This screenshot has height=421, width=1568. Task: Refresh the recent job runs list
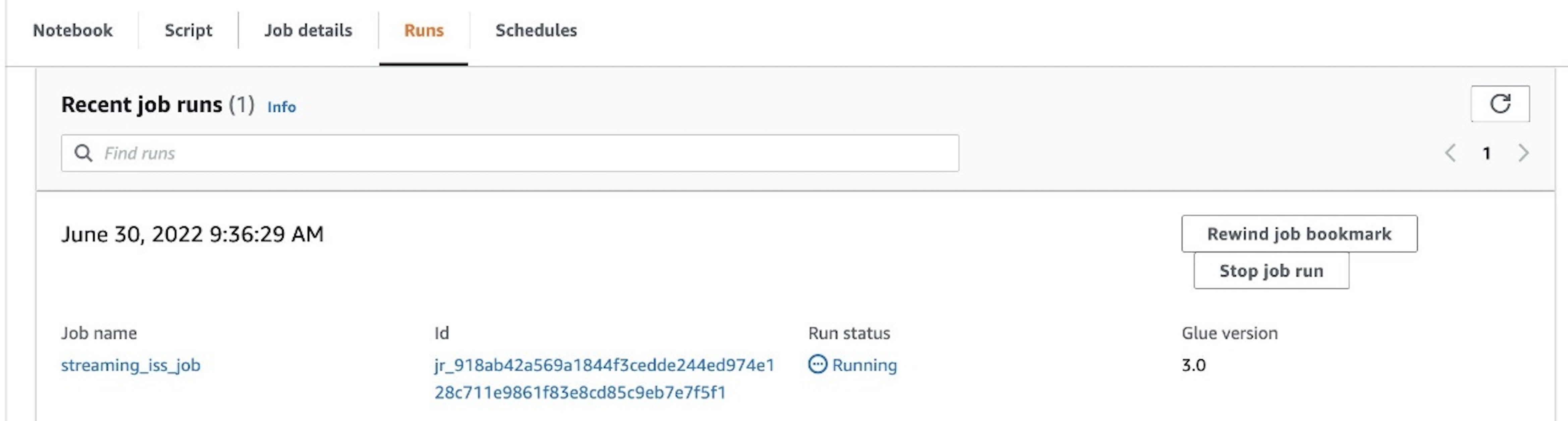1500,104
